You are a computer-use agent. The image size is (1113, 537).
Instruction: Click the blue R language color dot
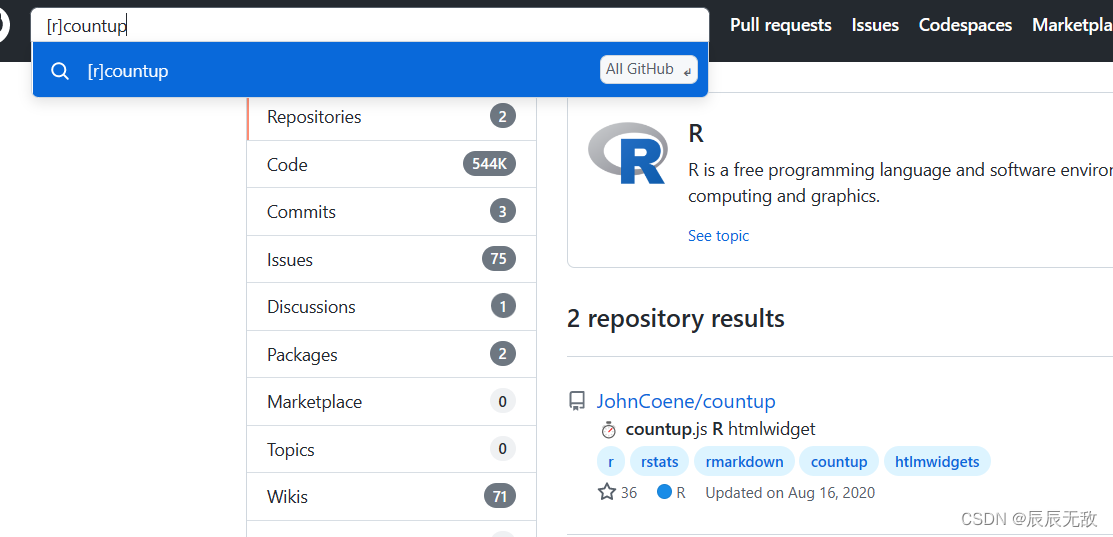coord(664,492)
